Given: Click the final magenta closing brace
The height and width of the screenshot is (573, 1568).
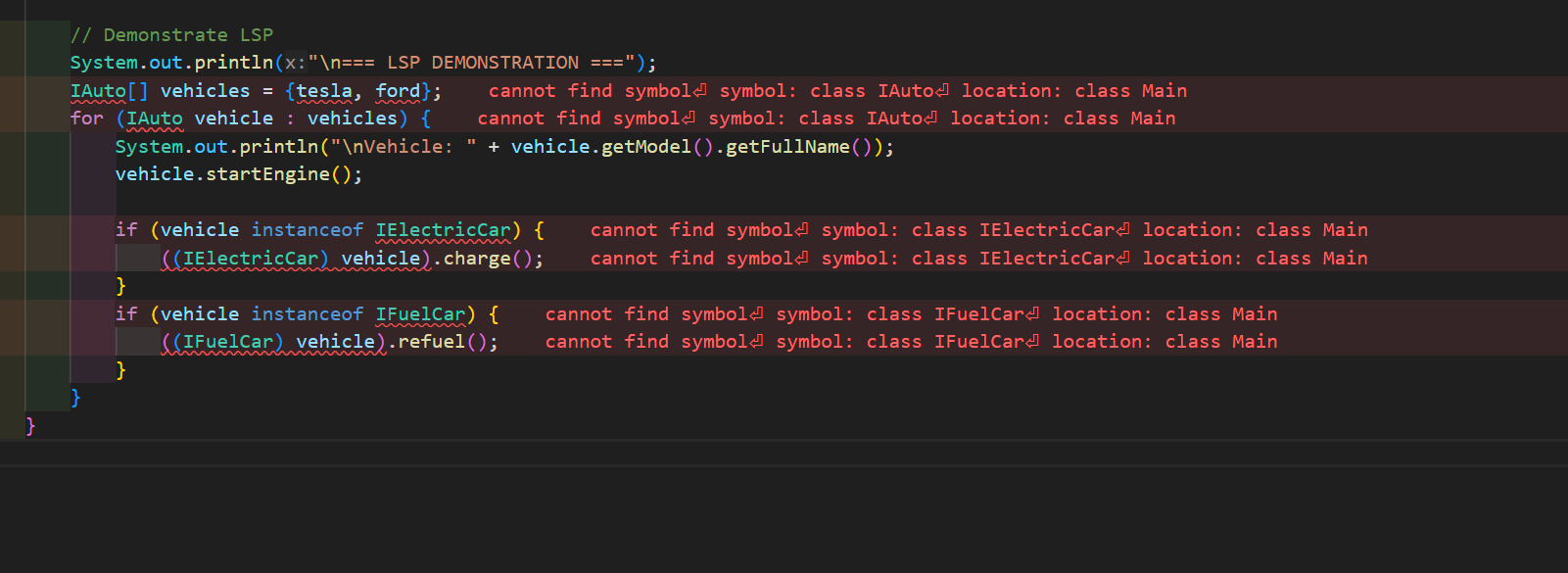Looking at the screenshot, I should click(30, 425).
